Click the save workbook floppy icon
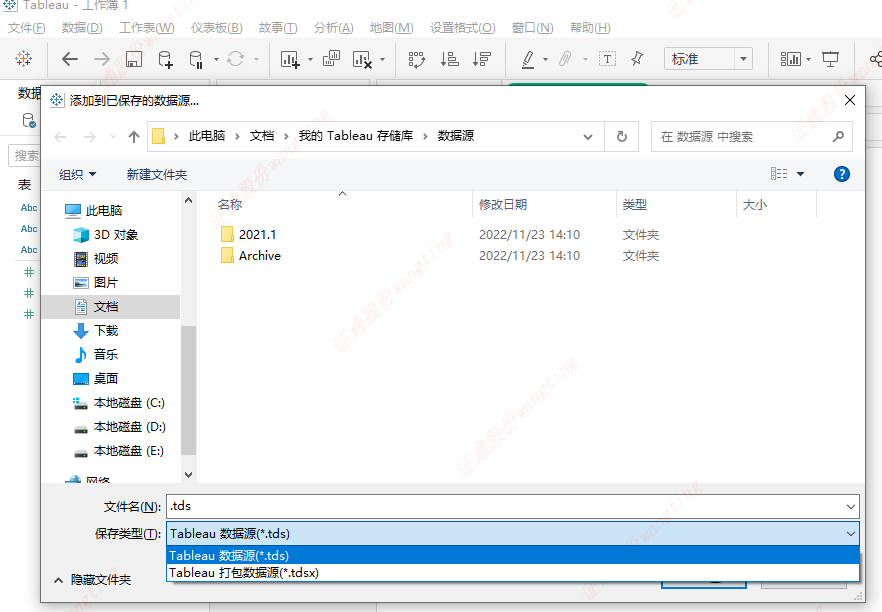The image size is (882, 612). pyautogui.click(x=134, y=58)
